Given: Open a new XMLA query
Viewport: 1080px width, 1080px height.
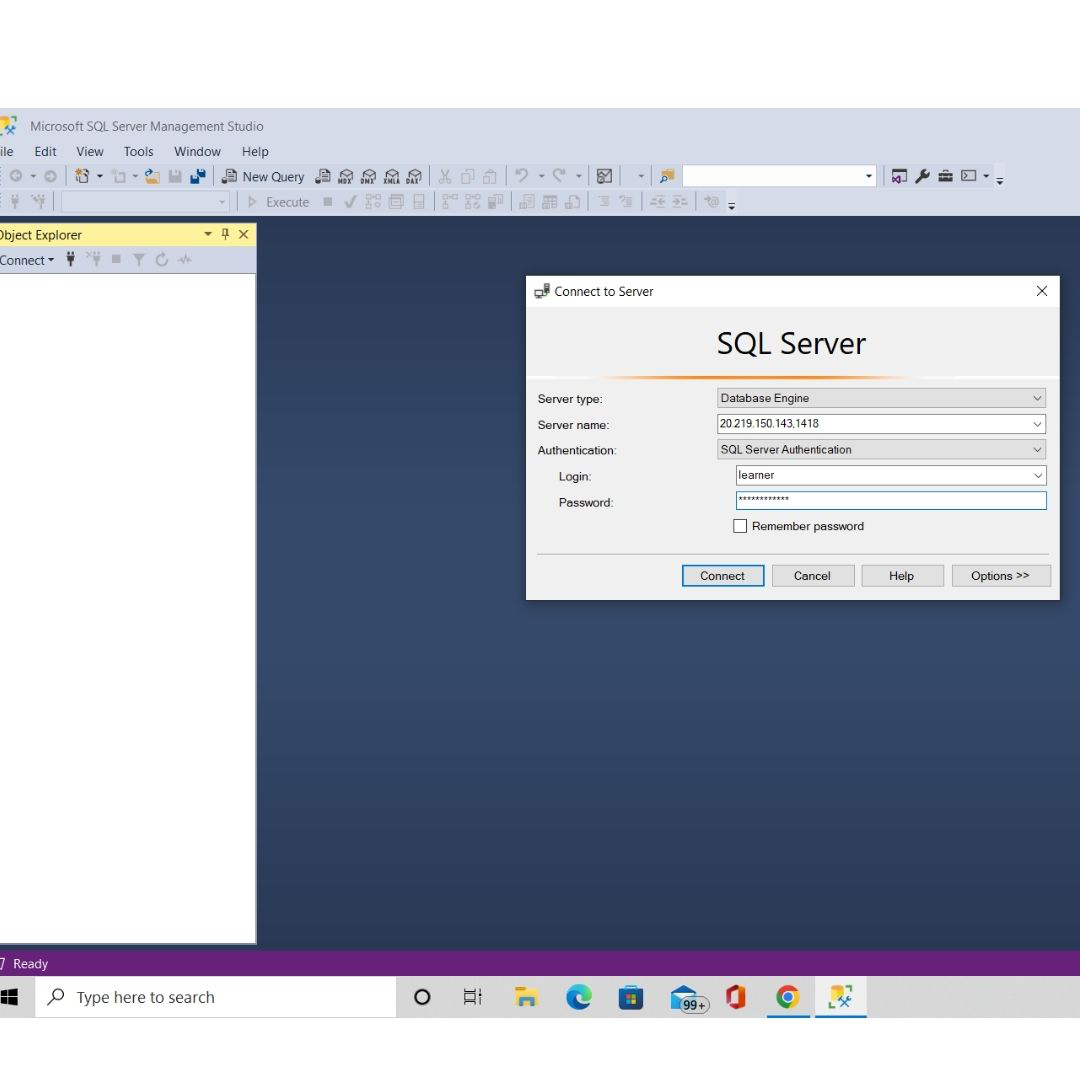Looking at the screenshot, I should (x=391, y=176).
